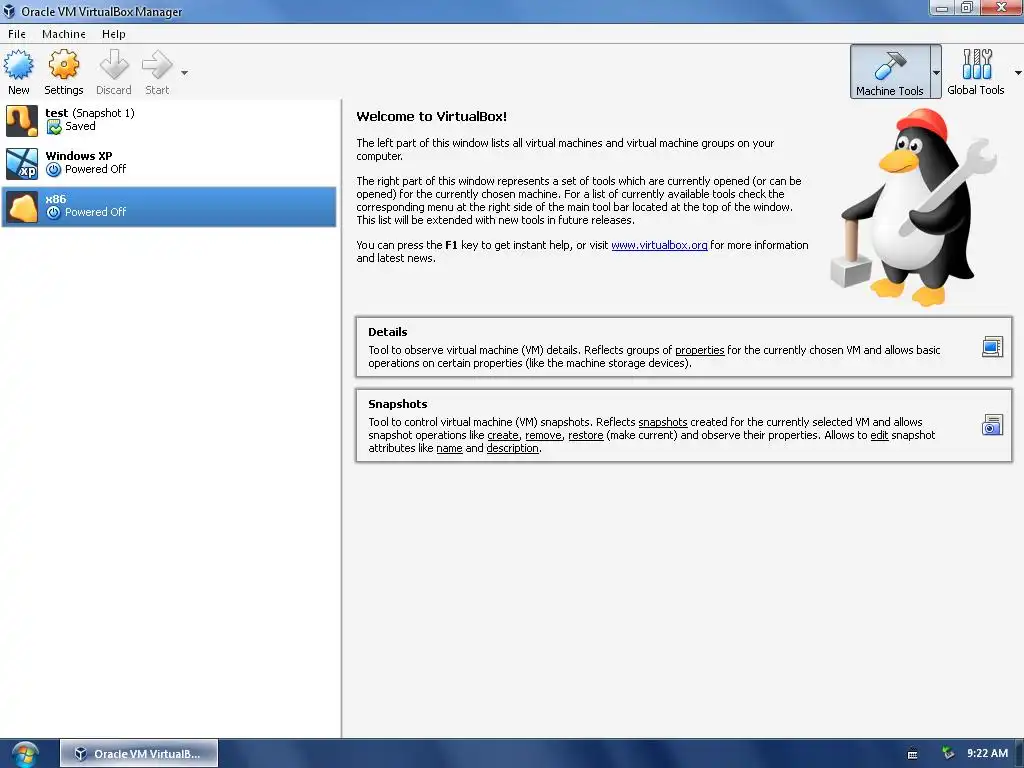This screenshot has height=768, width=1024.
Task: Click the network tray icon
Action: (x=948, y=753)
